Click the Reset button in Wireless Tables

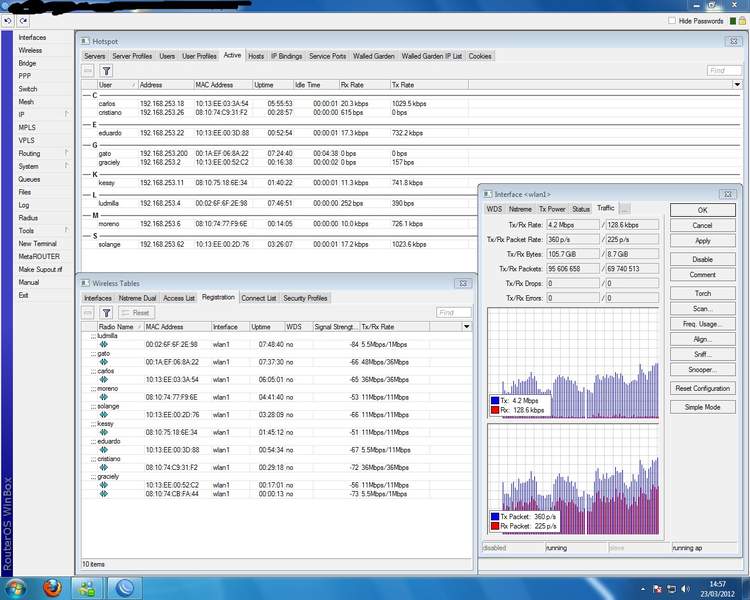(136, 313)
